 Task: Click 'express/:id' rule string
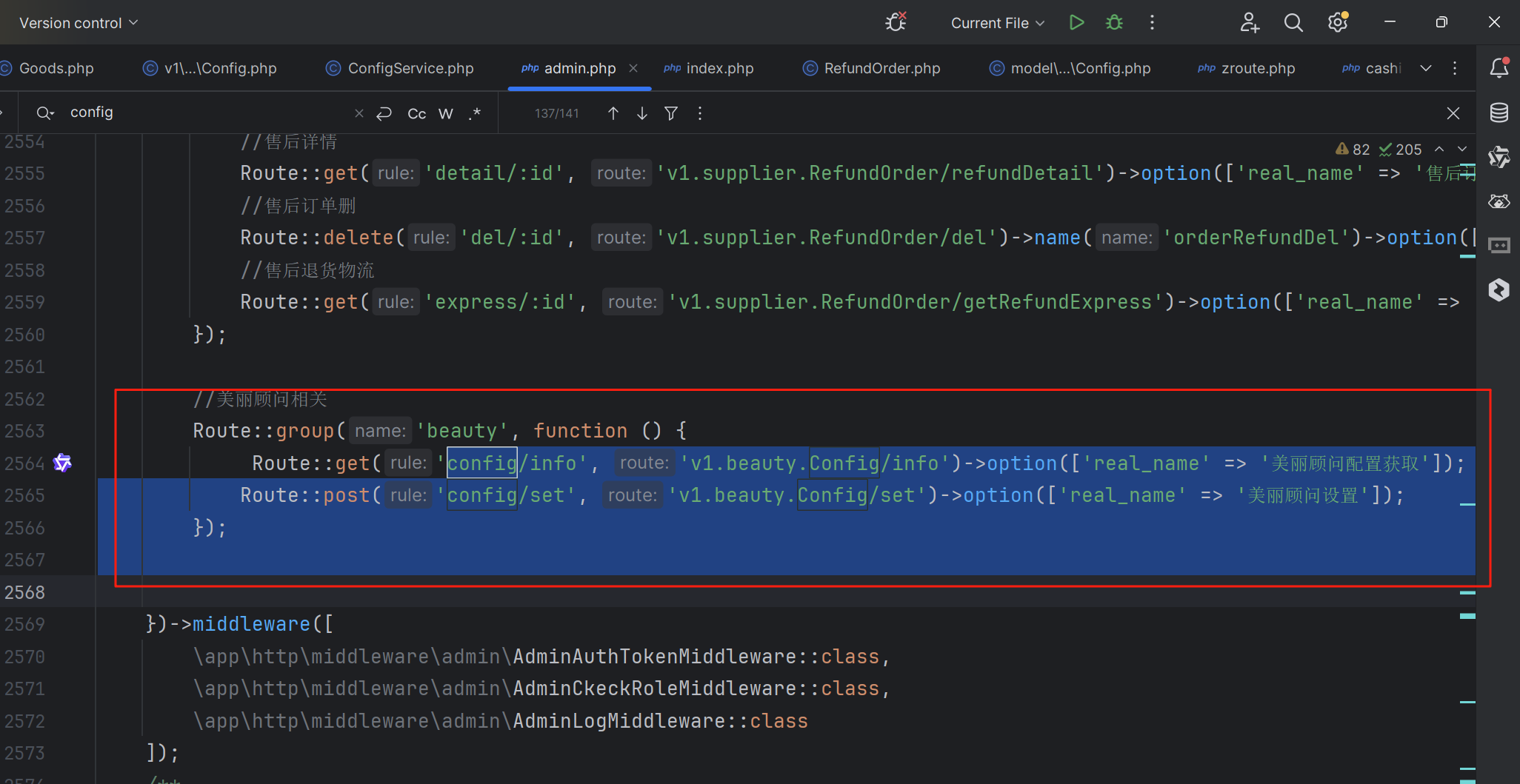[500, 302]
